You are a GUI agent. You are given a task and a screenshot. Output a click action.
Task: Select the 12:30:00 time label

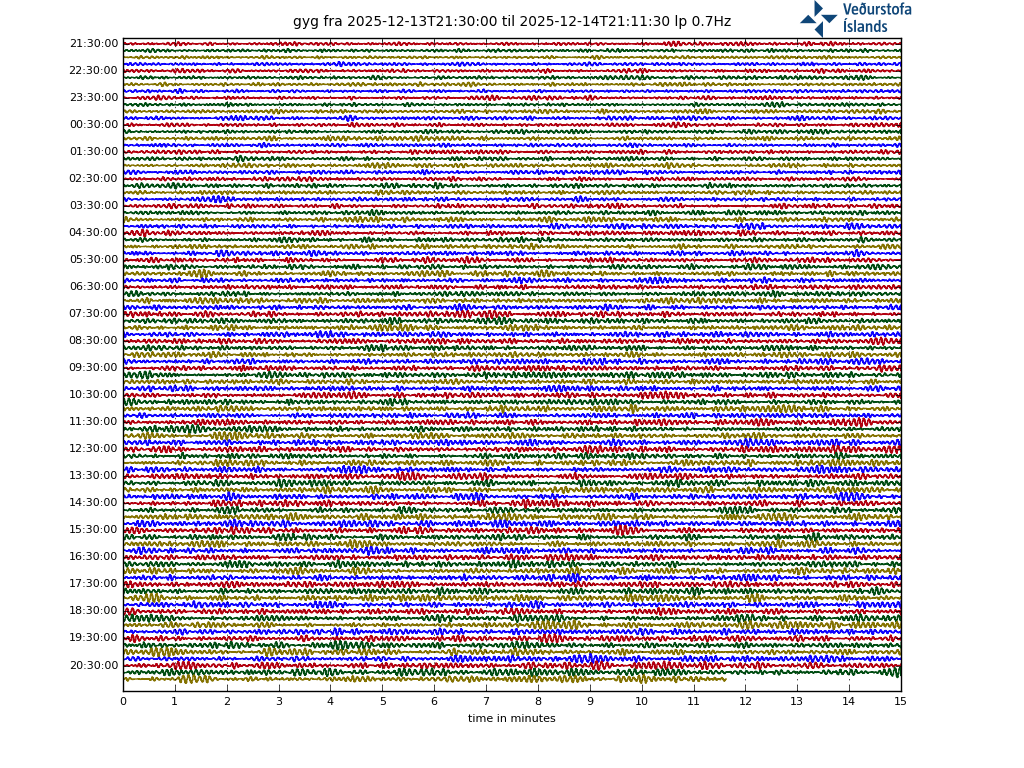pyautogui.click(x=94, y=449)
